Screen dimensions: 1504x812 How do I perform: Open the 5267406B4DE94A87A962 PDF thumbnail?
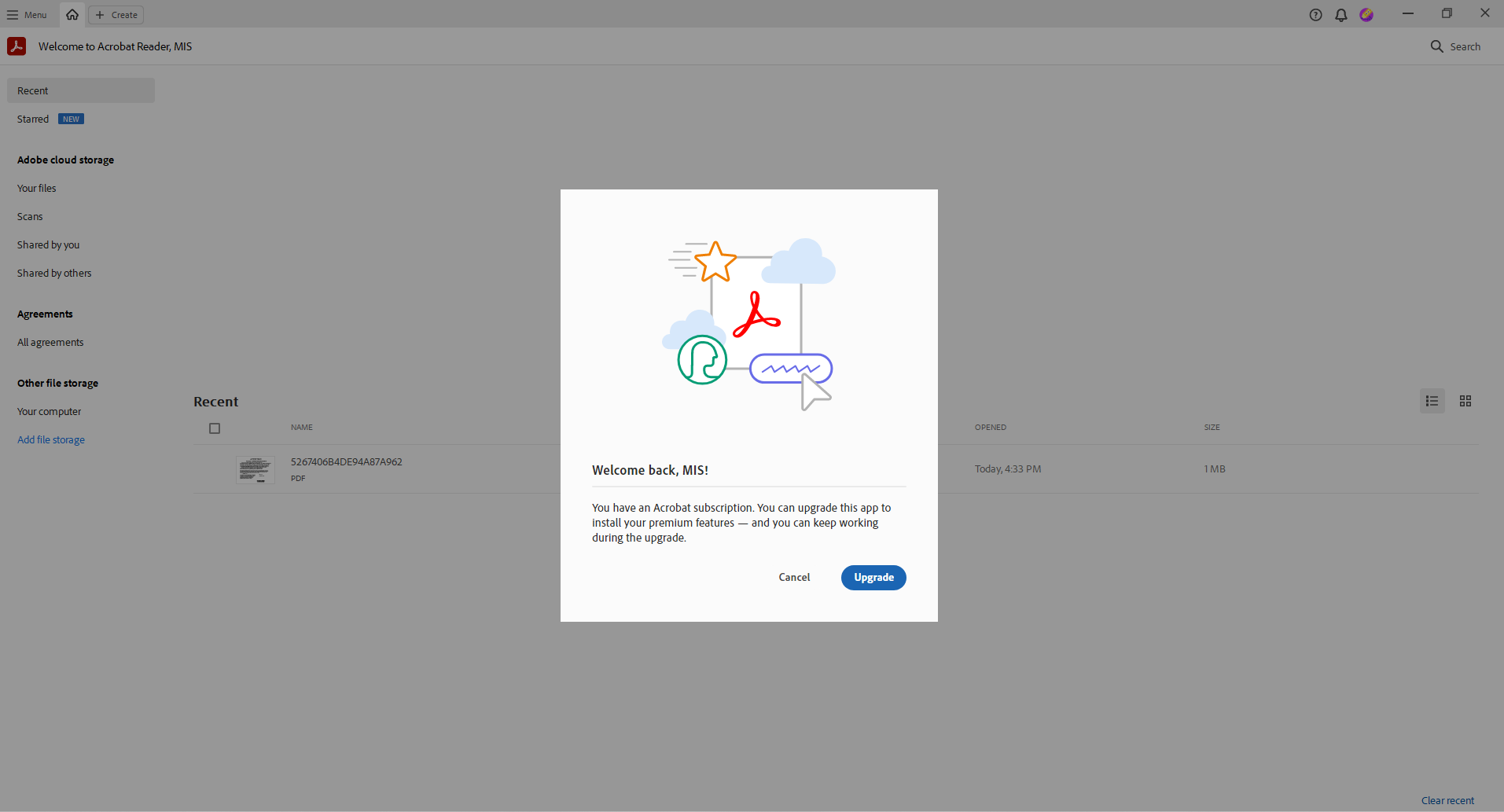(x=255, y=469)
